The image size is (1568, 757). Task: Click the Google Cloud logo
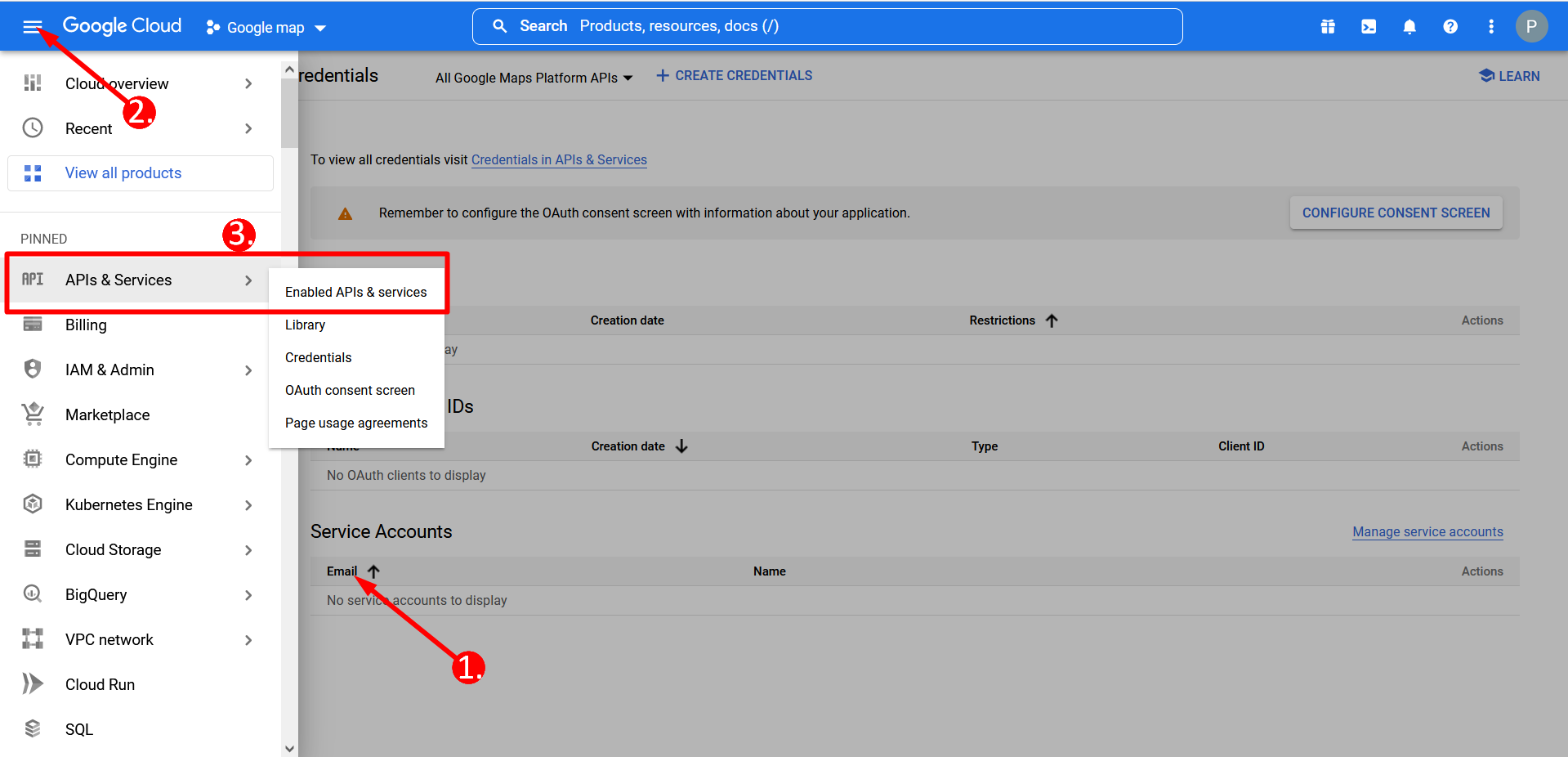point(122,26)
